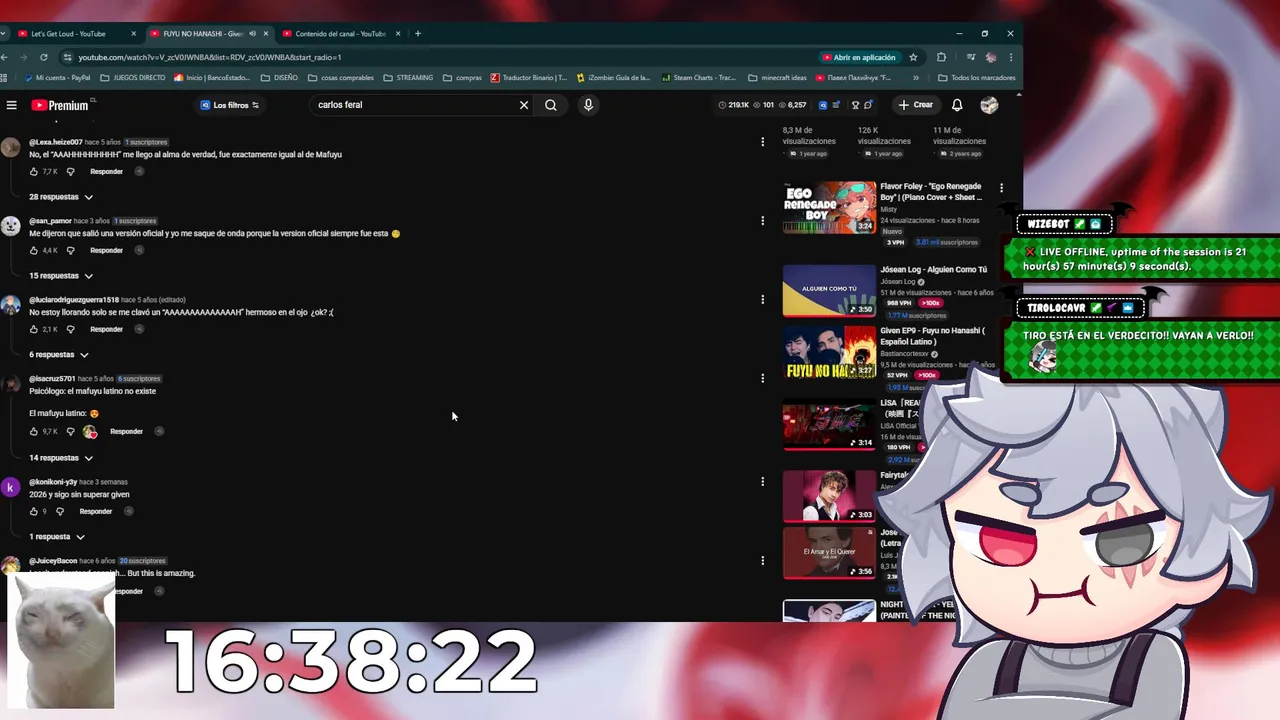Reply to @san_pamor with Responder
The image size is (1280, 720).
[x=106, y=250]
